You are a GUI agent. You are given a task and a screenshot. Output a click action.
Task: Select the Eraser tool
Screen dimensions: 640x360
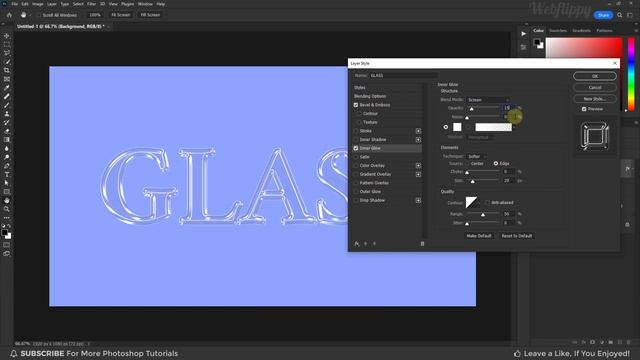click(x=7, y=131)
